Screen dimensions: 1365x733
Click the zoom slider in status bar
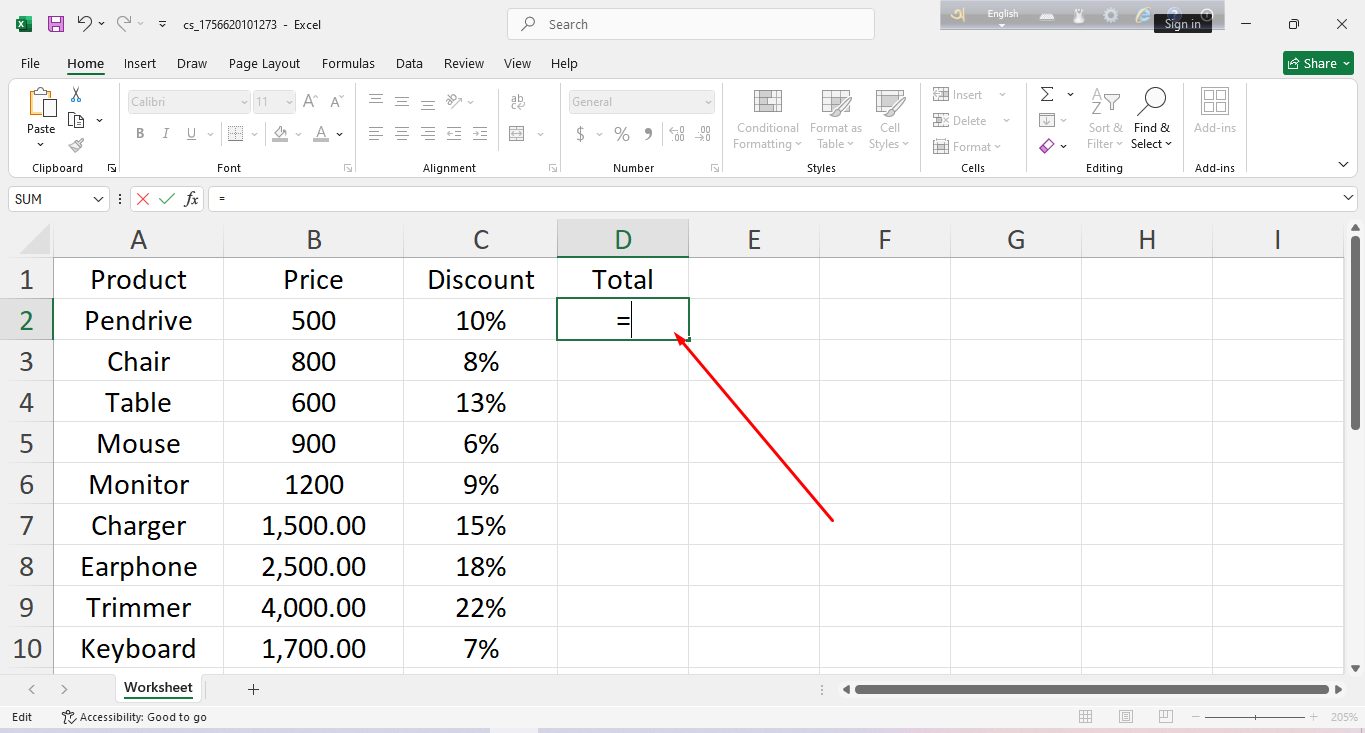point(1256,717)
